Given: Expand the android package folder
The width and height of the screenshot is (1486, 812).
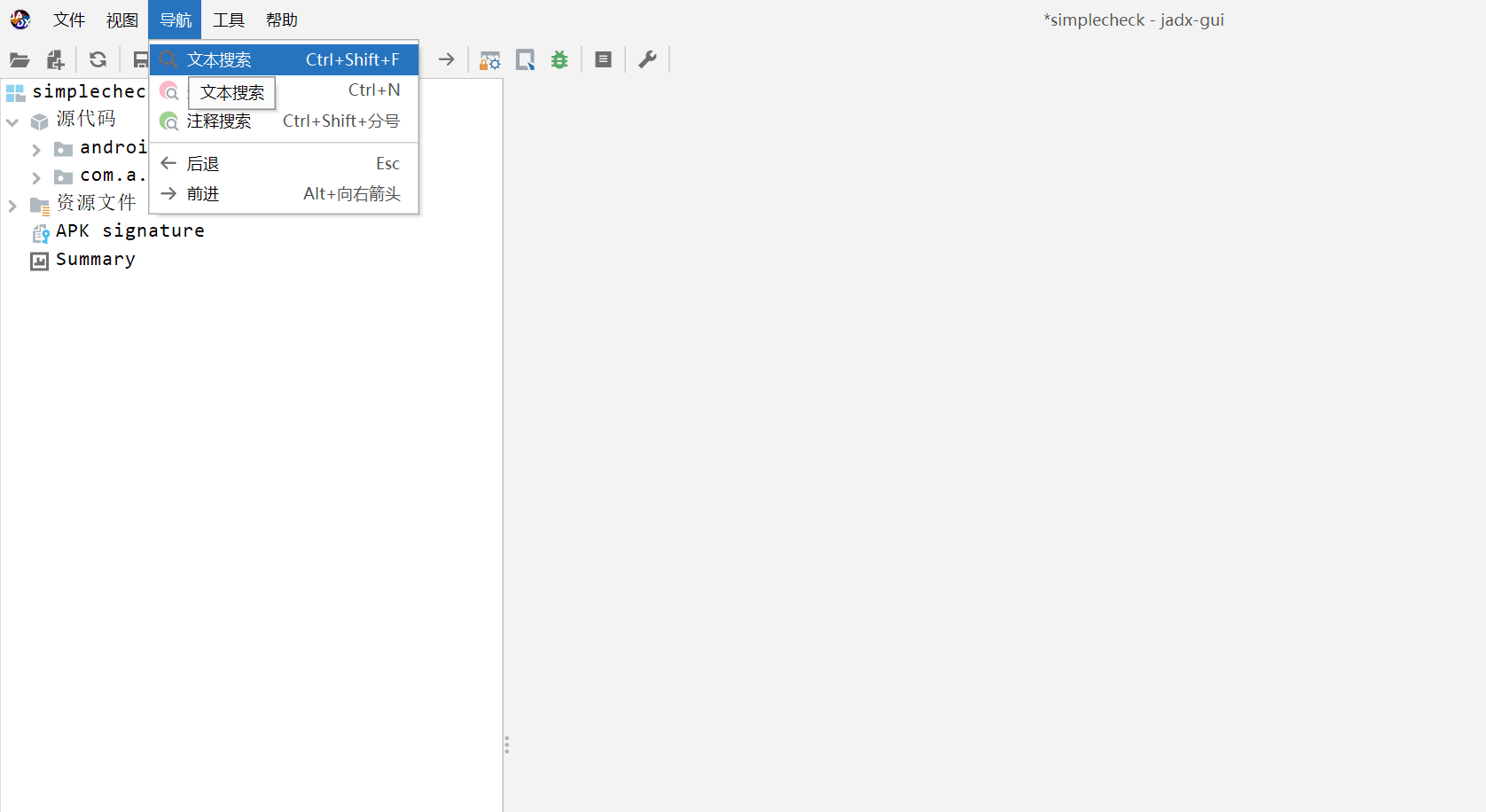Looking at the screenshot, I should pos(36,150).
